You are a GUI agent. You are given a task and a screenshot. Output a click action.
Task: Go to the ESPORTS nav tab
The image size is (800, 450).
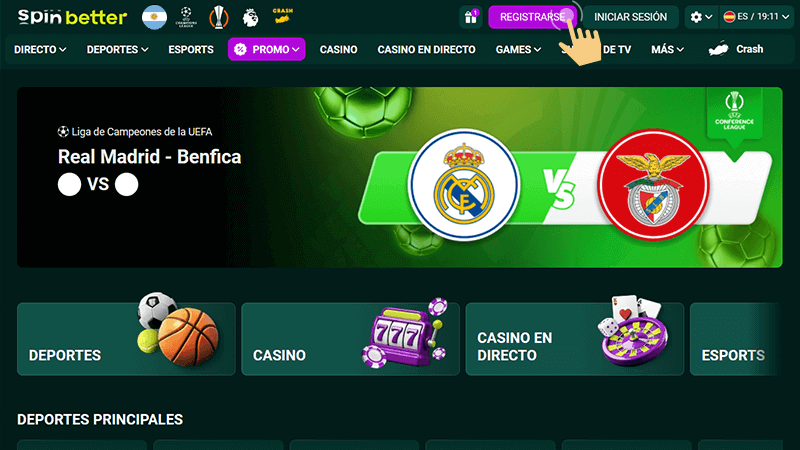[x=191, y=49]
